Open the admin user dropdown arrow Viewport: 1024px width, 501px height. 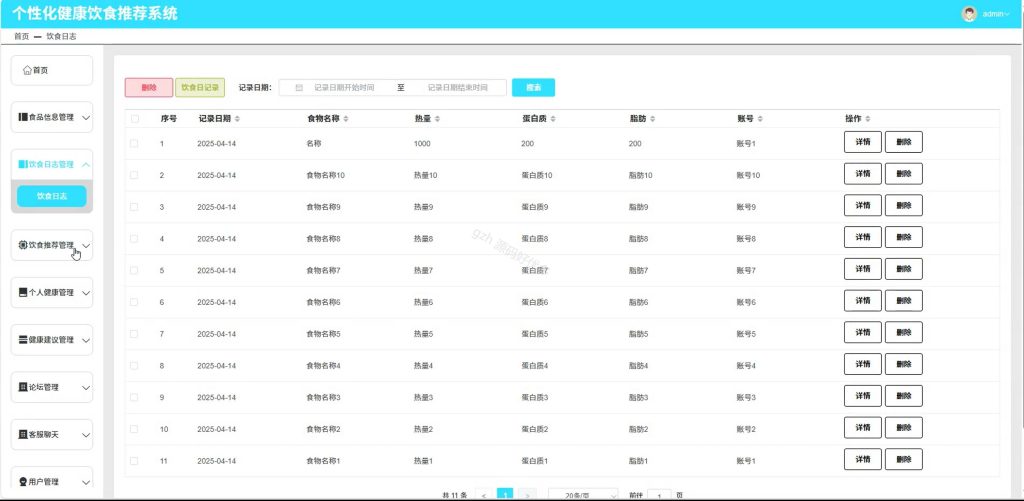pyautogui.click(x=1007, y=14)
